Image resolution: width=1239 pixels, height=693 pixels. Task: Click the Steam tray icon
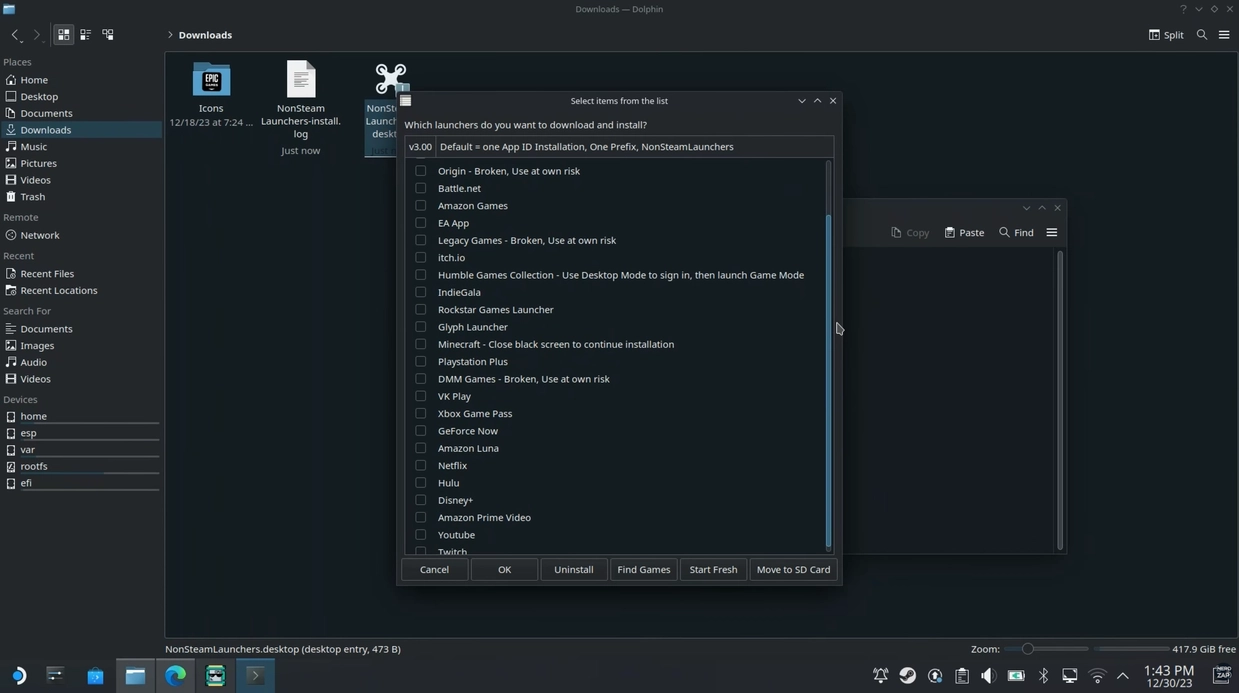[x=907, y=676]
